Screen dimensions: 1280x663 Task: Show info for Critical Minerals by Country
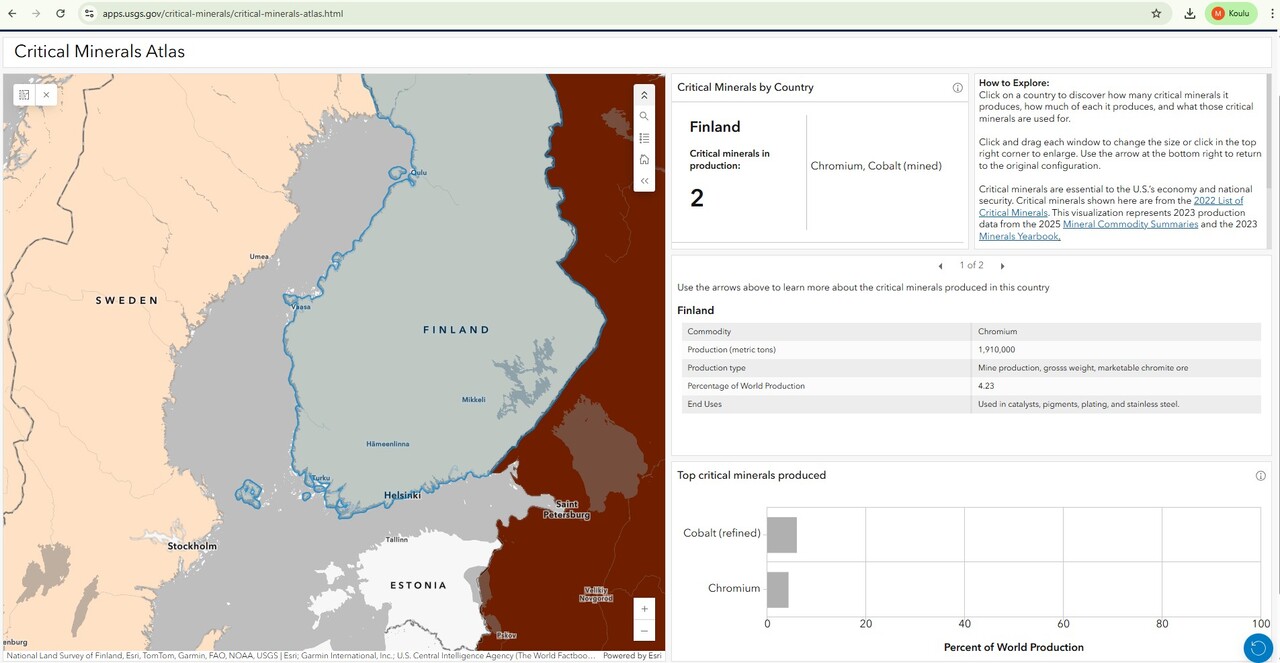point(957,88)
